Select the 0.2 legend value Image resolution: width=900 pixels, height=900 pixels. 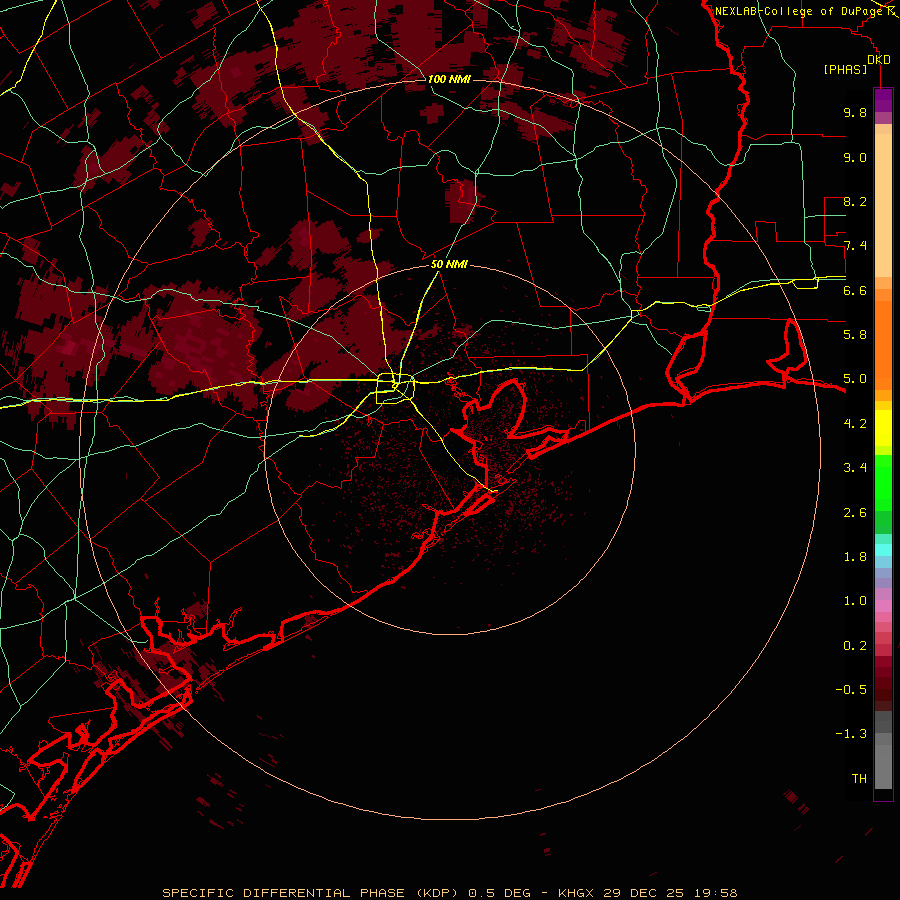point(855,646)
